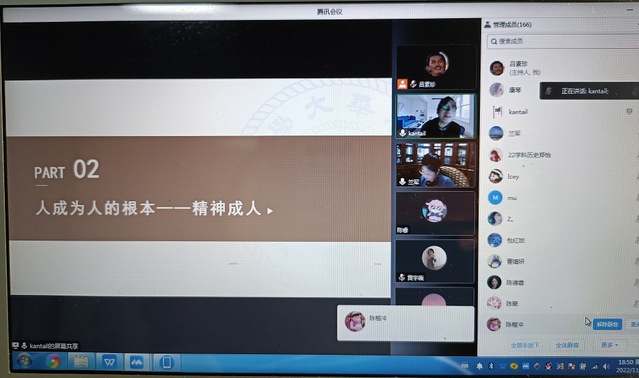Viewport: 639px width, 378px height.
Task: Click the Windows Start orb
Action: point(24,361)
